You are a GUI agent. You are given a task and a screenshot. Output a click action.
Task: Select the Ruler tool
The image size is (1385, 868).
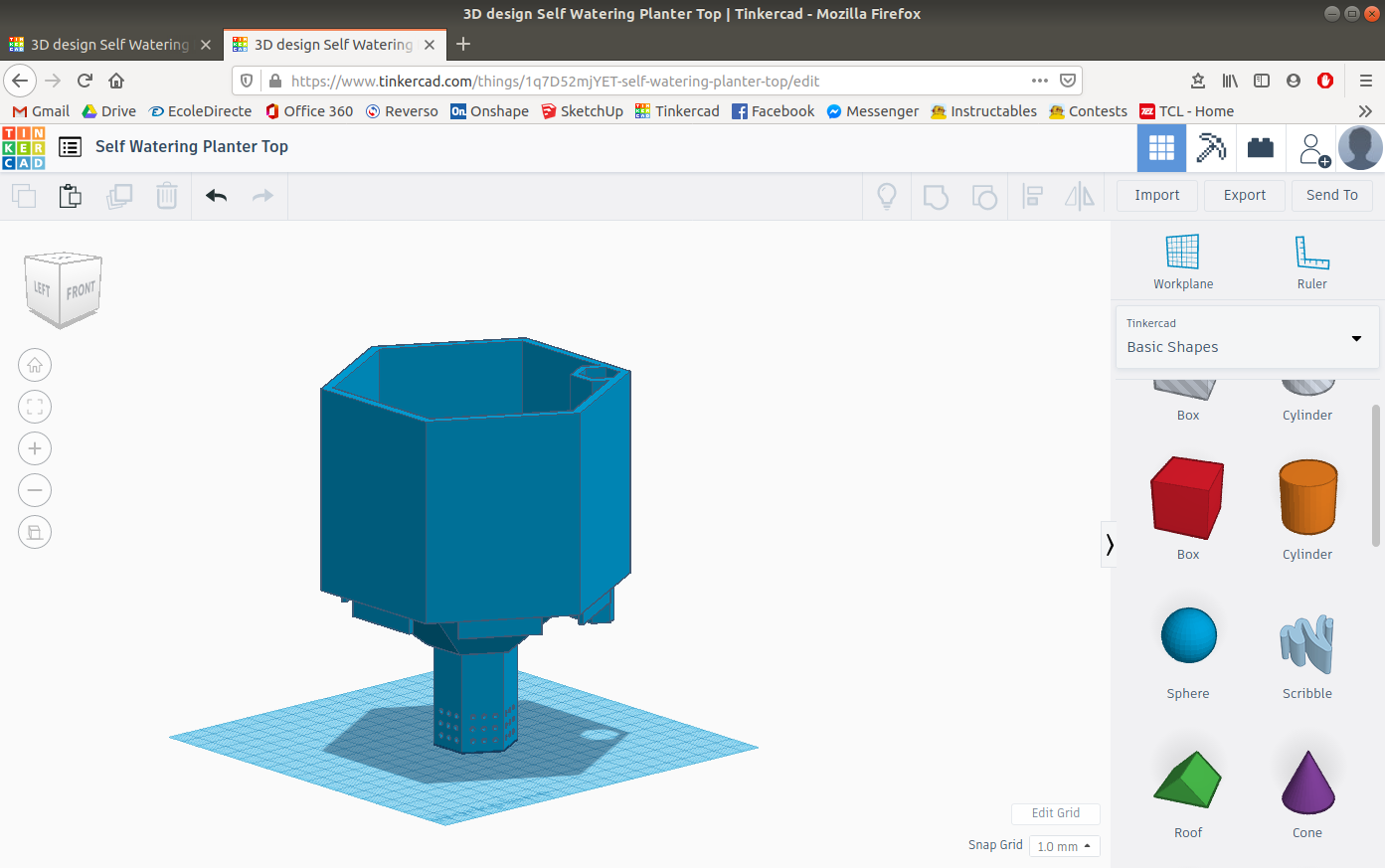click(1311, 261)
